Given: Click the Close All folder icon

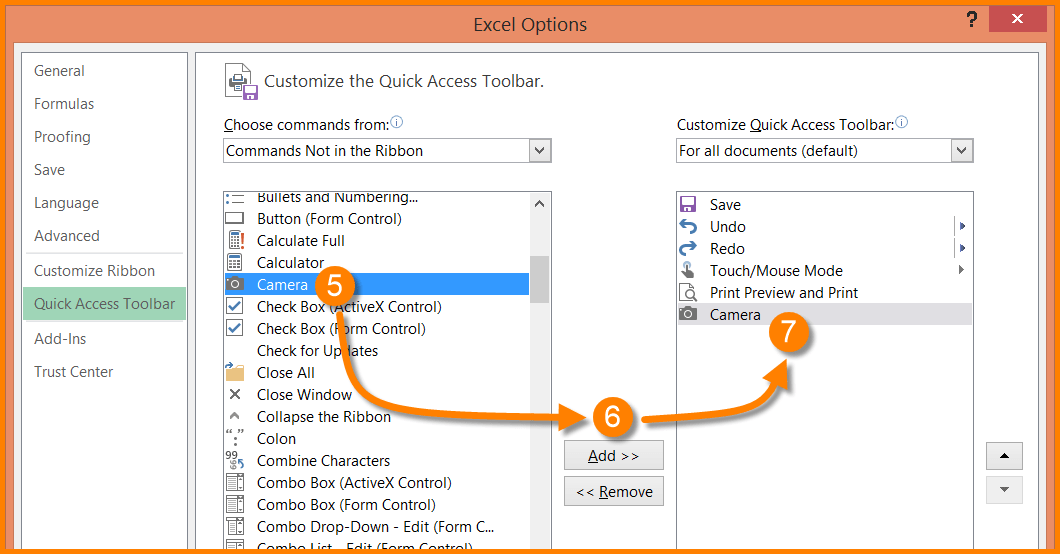Looking at the screenshot, I should pyautogui.click(x=235, y=372).
